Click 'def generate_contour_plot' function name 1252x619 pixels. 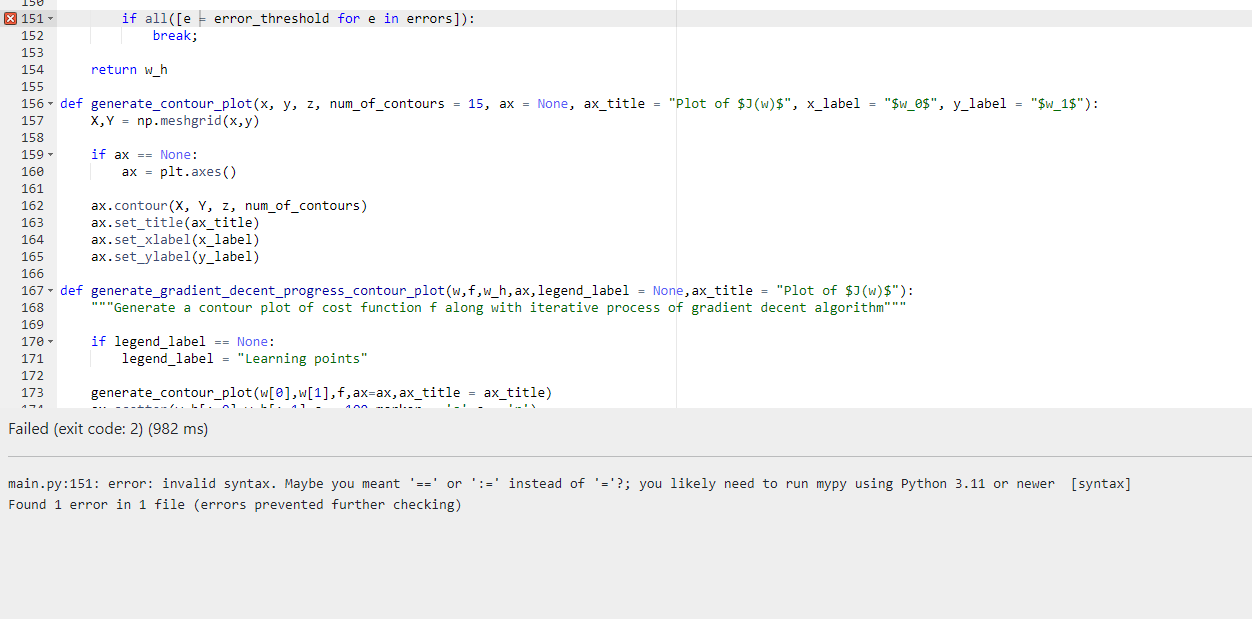coord(169,104)
